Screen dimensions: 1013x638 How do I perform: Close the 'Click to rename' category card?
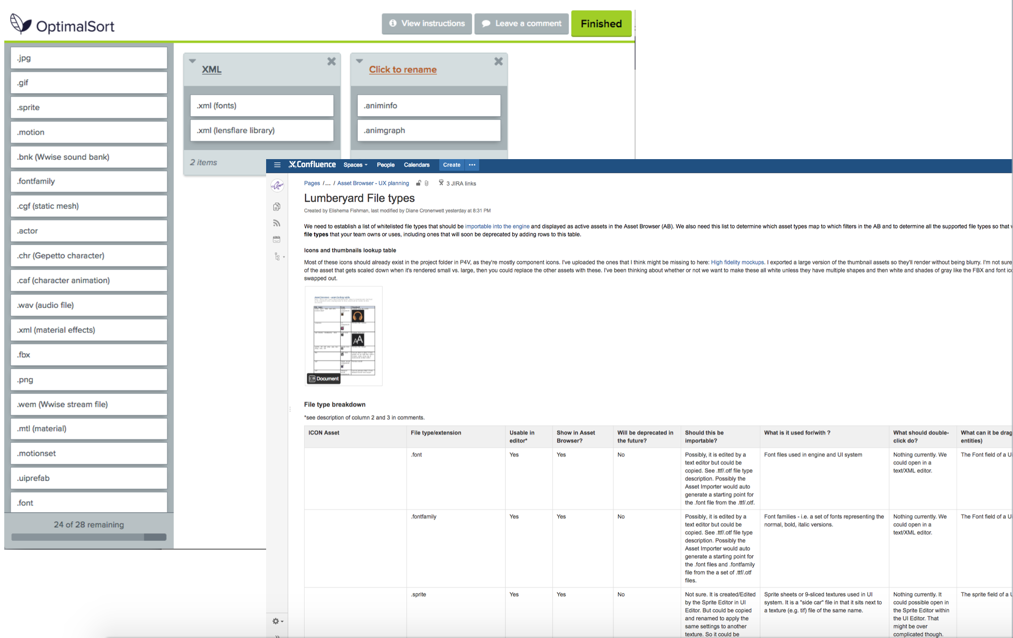[499, 61]
